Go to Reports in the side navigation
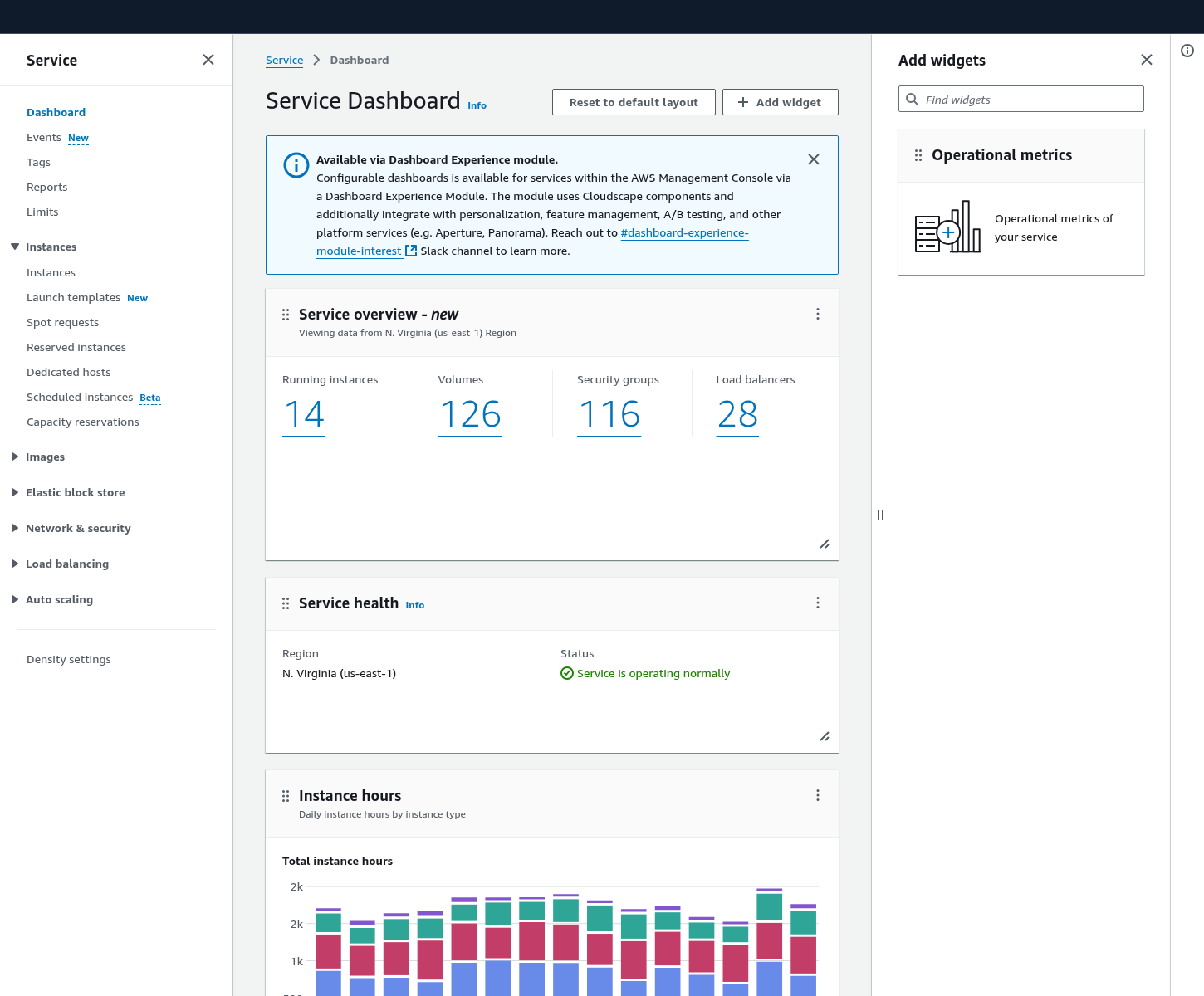This screenshot has width=1204, height=996. pos(47,187)
